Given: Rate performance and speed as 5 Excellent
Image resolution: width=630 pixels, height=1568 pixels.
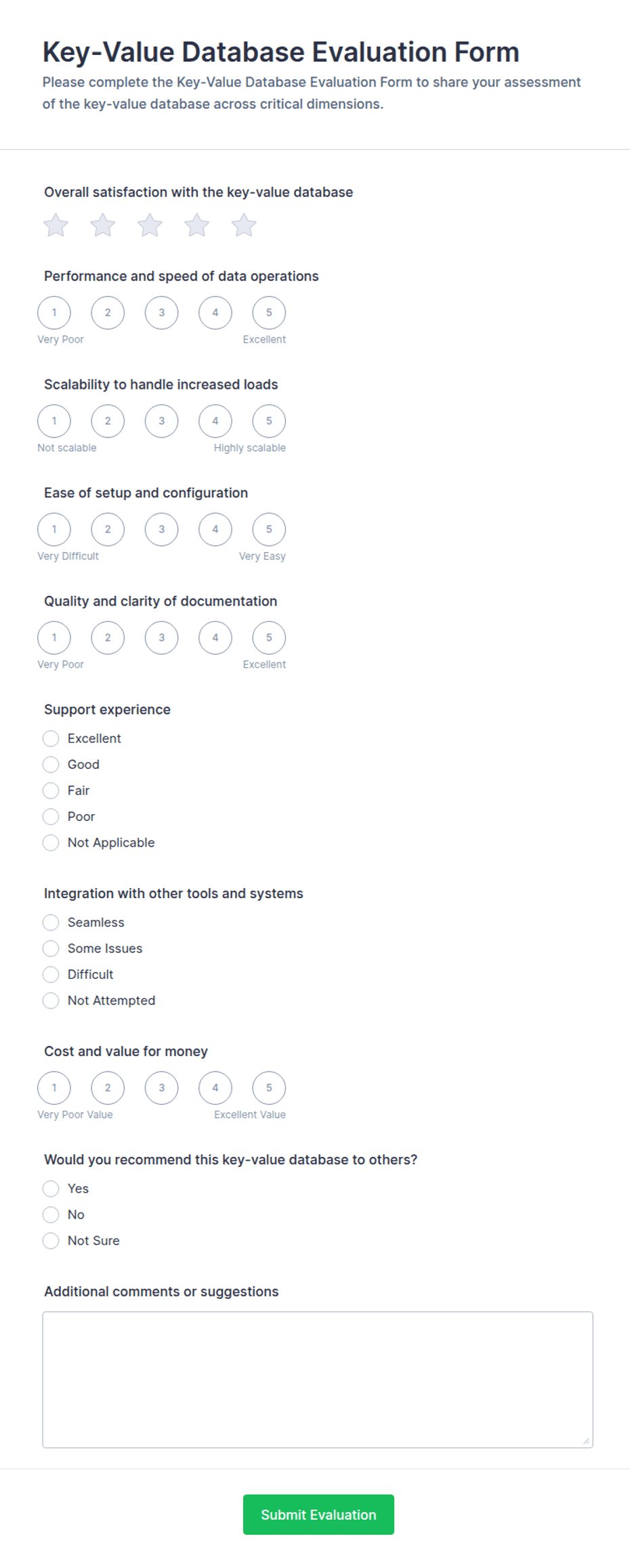Looking at the screenshot, I should click(269, 313).
